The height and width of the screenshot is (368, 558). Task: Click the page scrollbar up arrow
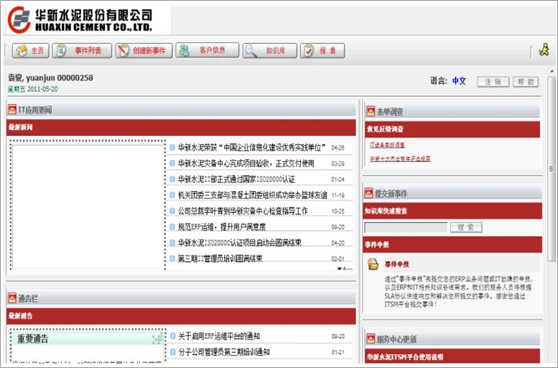pos(552,72)
